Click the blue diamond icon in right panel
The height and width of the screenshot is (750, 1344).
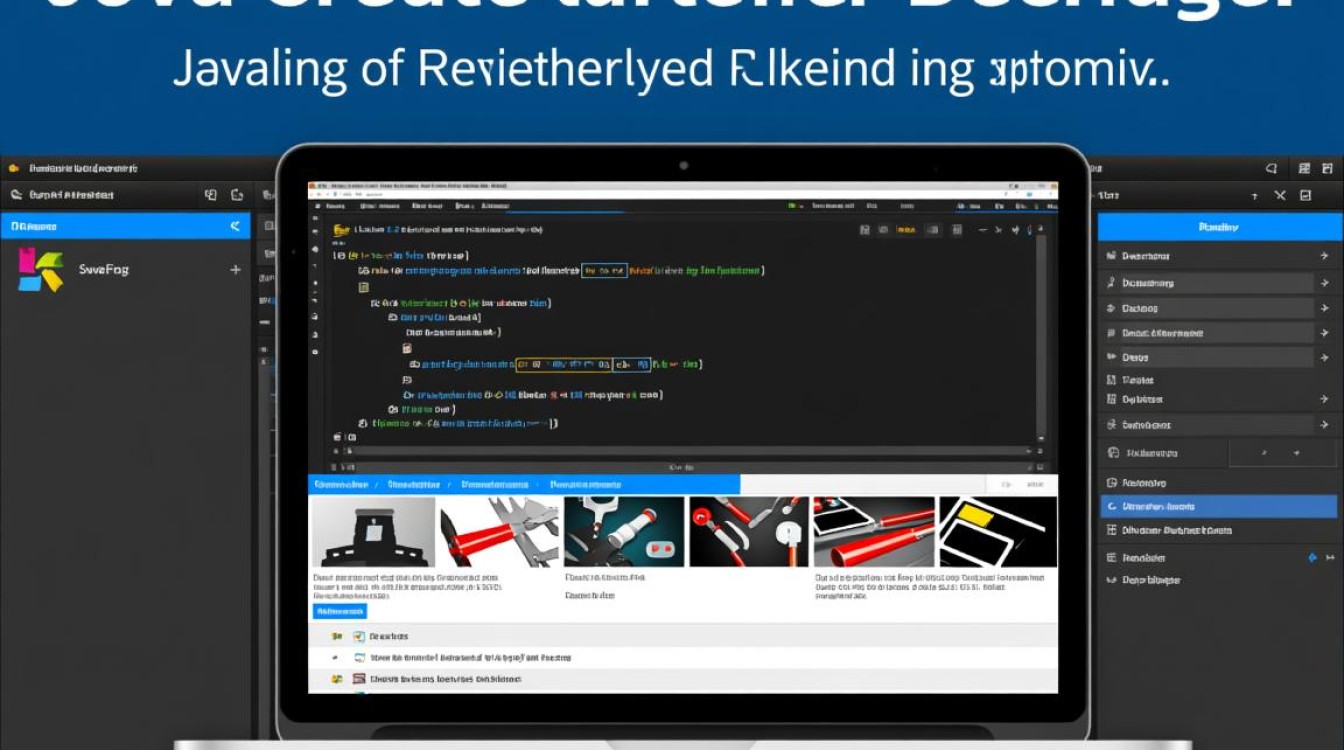[1313, 558]
